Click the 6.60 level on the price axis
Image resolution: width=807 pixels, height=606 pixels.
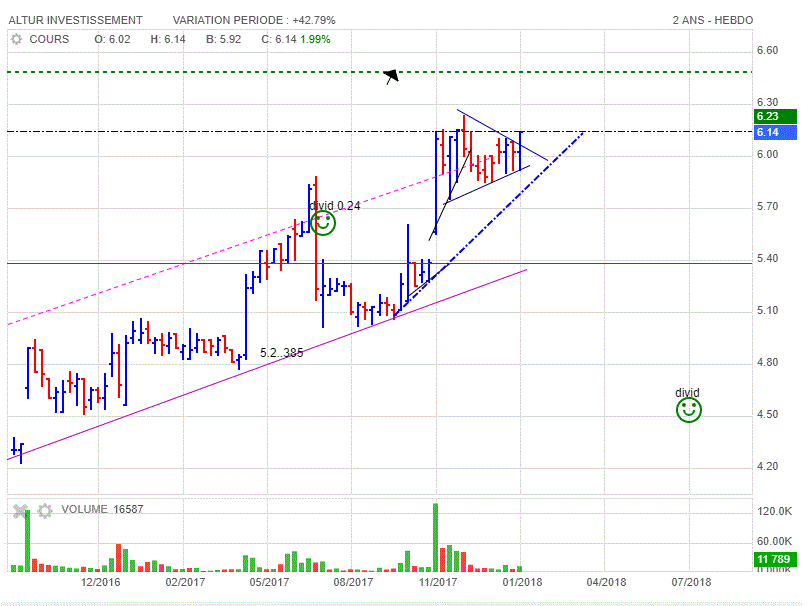(x=768, y=50)
